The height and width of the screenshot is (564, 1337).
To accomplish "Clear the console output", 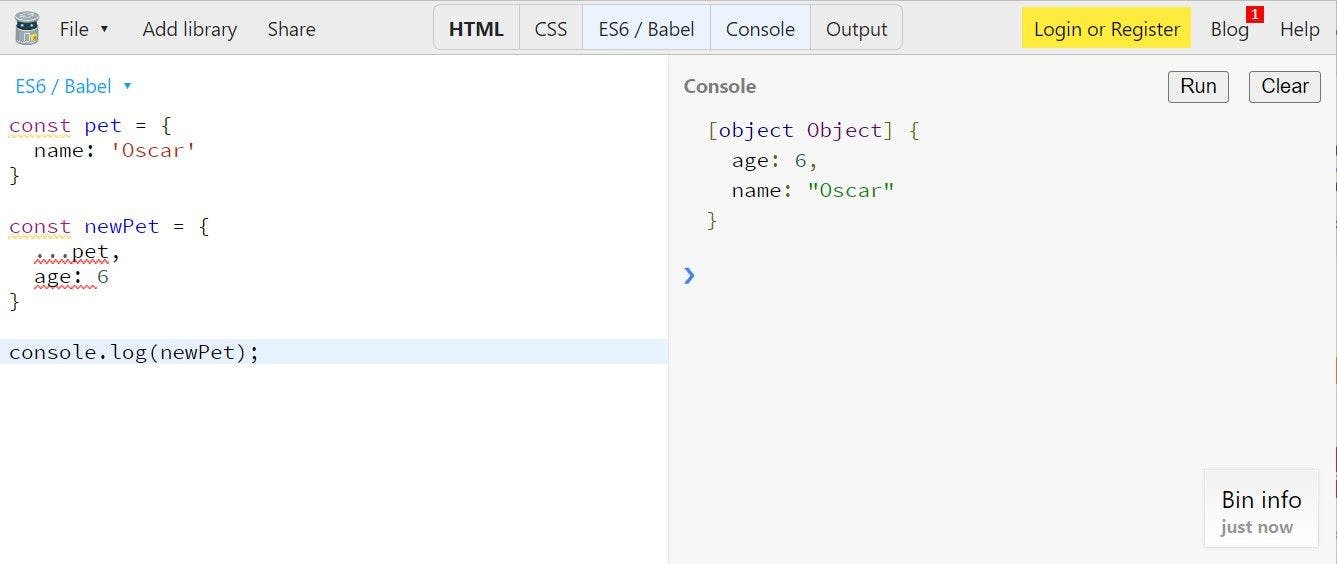I will click(1284, 86).
